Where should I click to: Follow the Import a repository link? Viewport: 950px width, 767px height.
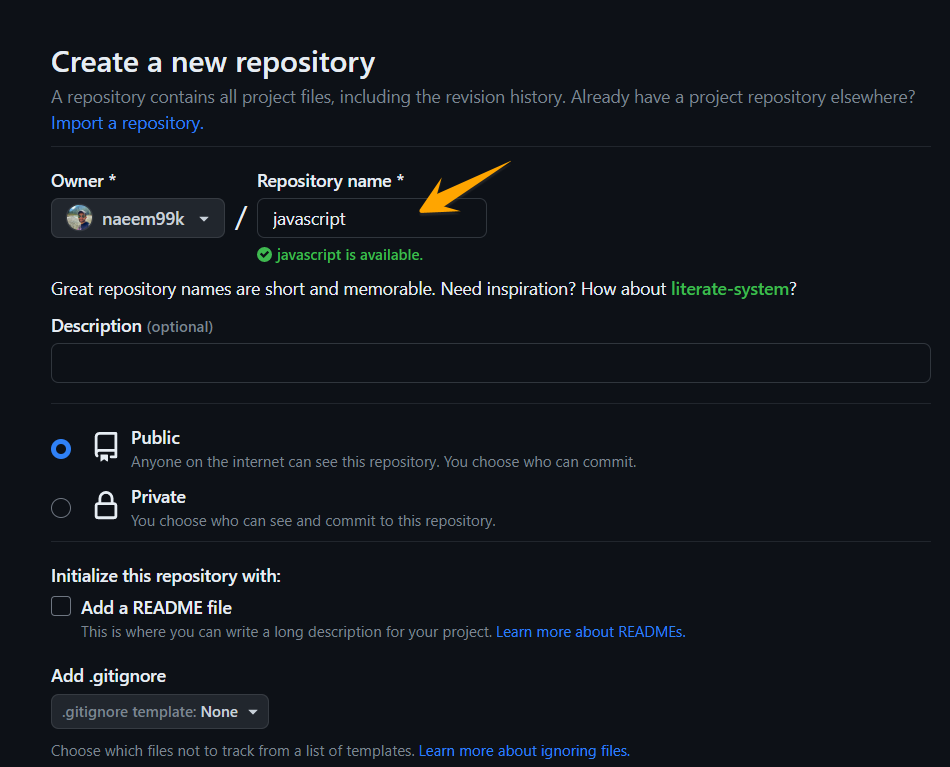127,123
